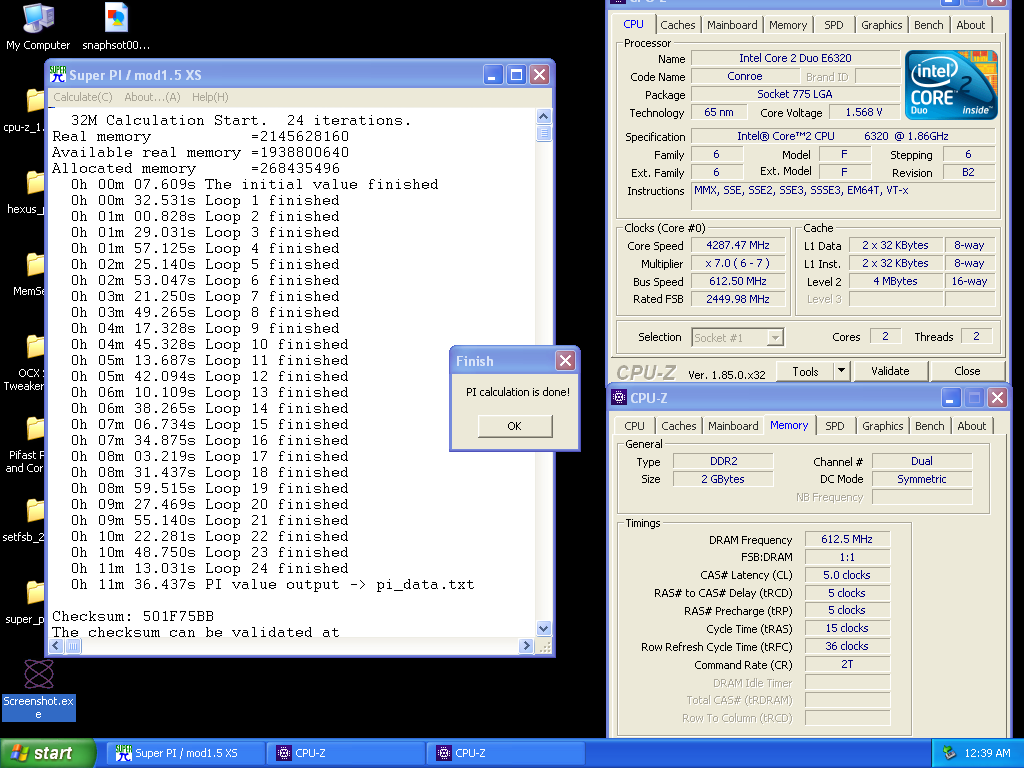Screen dimensions: 1024x768
Task: Open the MemSet desktop folder
Action: 27,274
